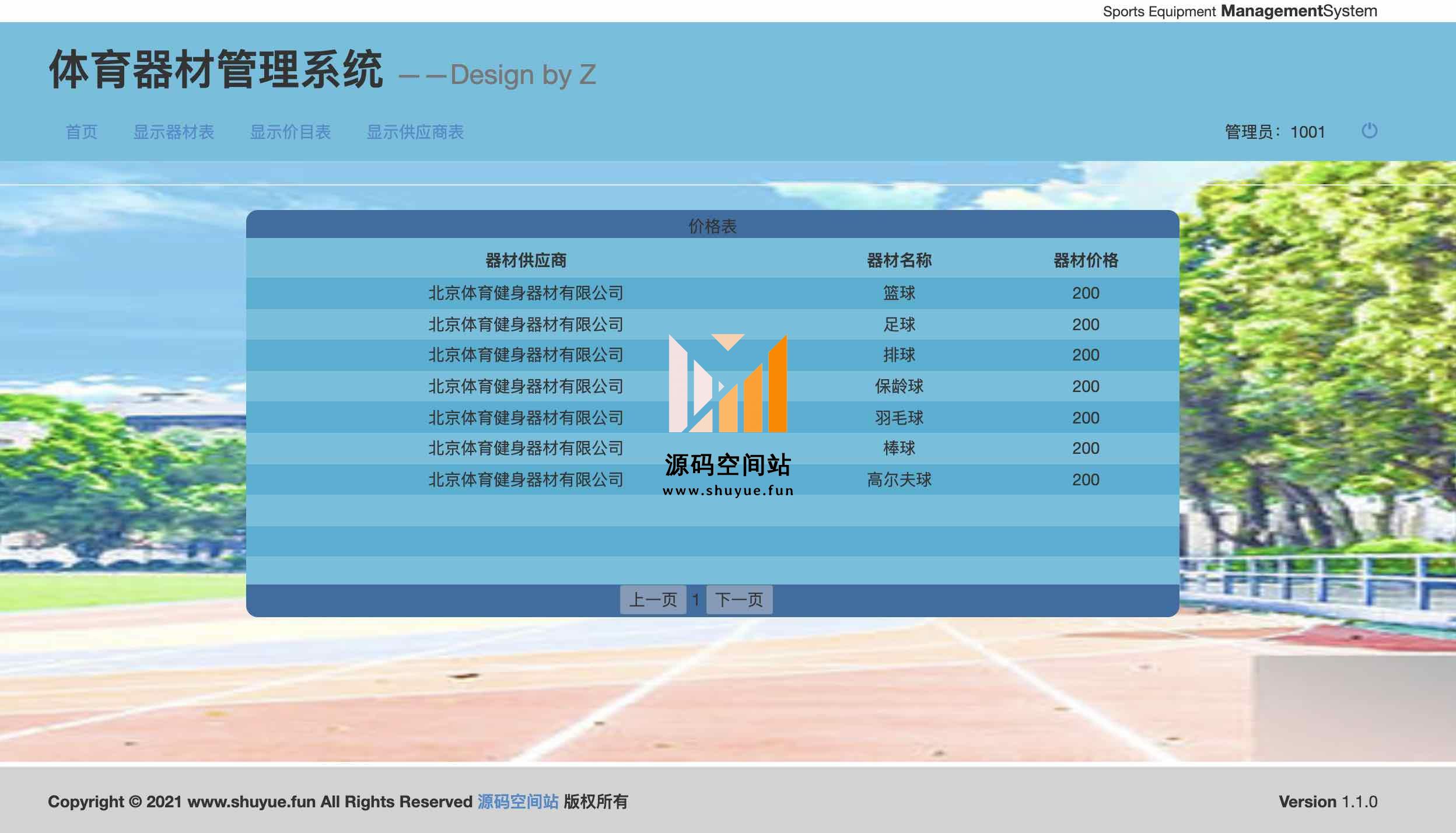Open the 显示供应商表 menu item

tap(415, 132)
